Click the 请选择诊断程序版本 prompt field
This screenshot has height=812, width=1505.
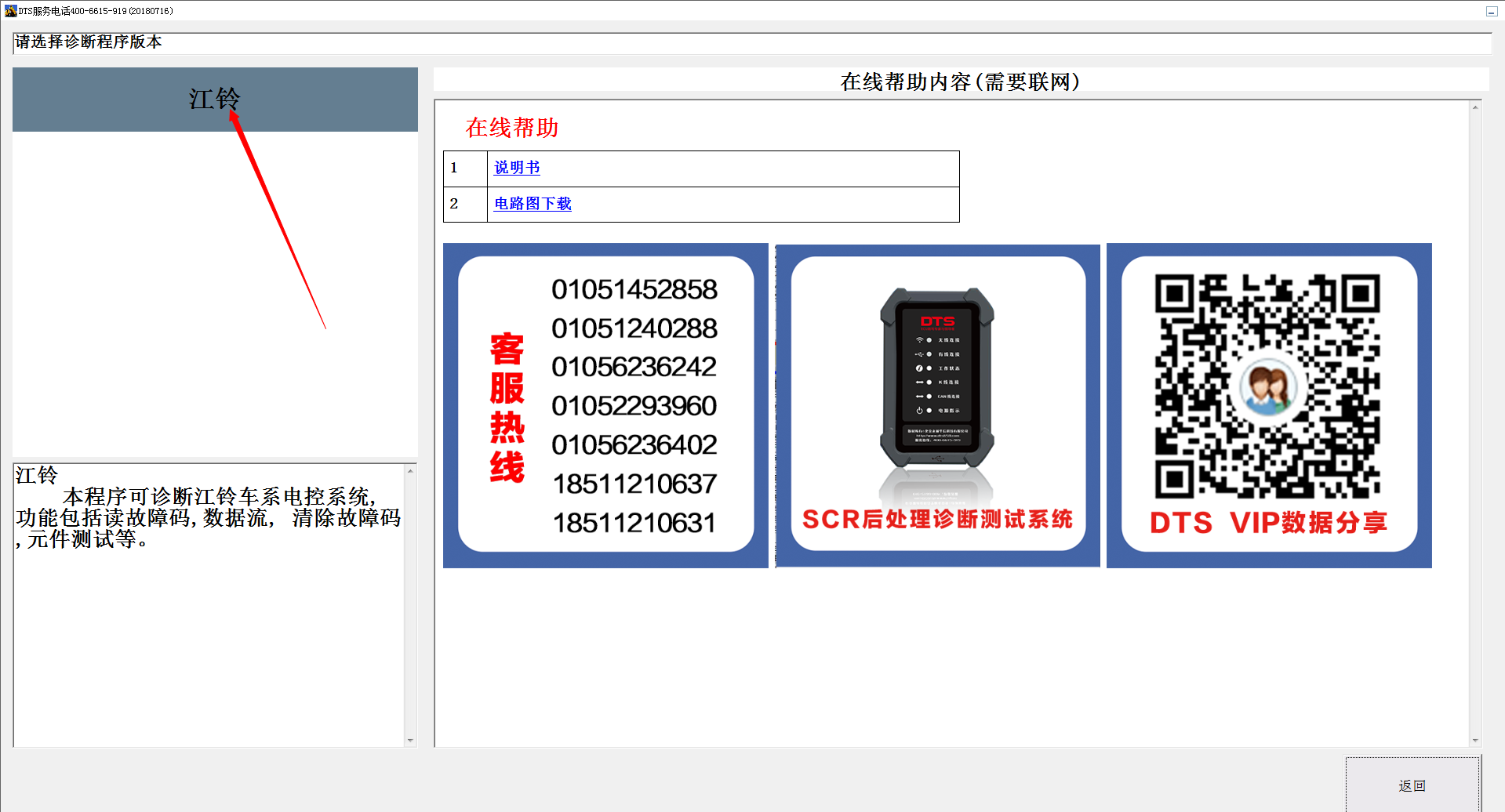pos(752,43)
